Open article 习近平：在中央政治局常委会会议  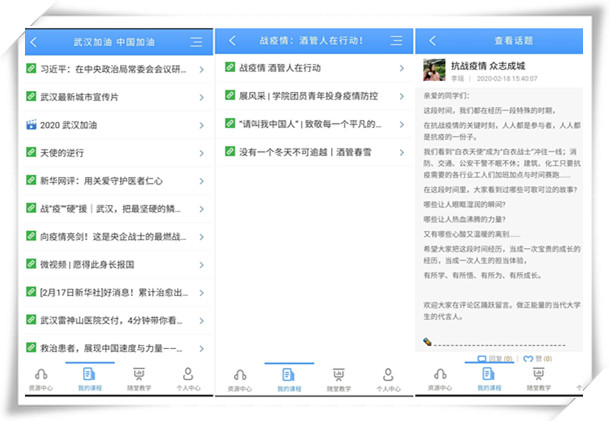tap(112, 70)
